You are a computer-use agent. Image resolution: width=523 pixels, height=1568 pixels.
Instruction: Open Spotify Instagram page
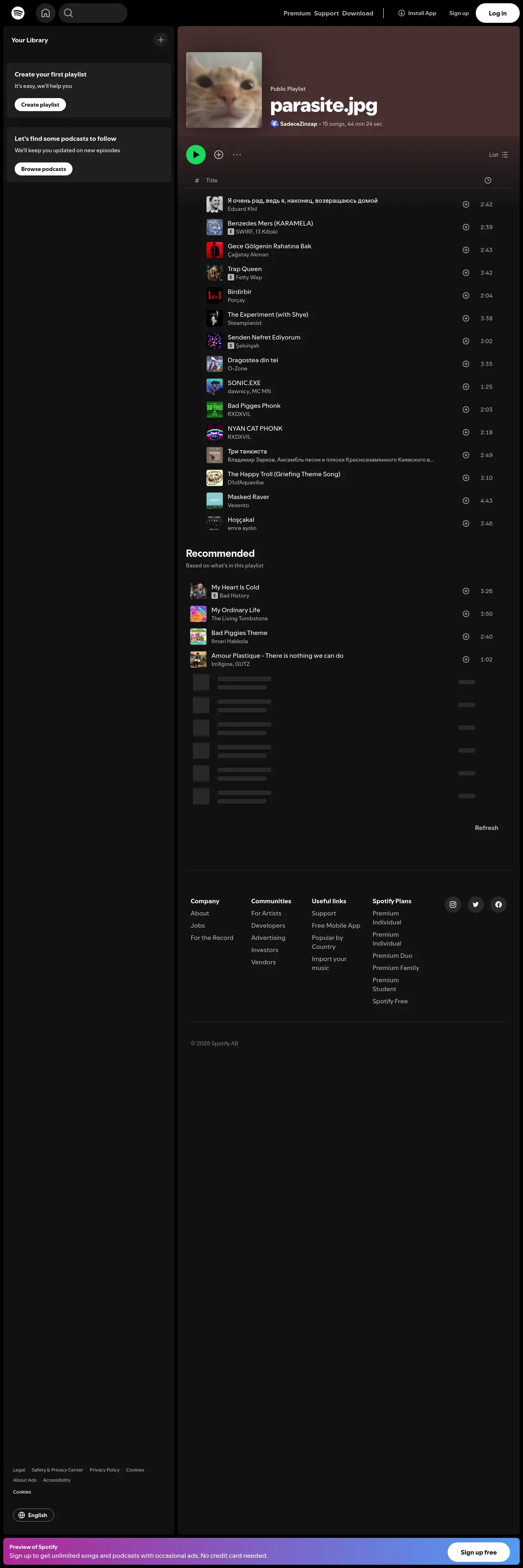(x=453, y=904)
